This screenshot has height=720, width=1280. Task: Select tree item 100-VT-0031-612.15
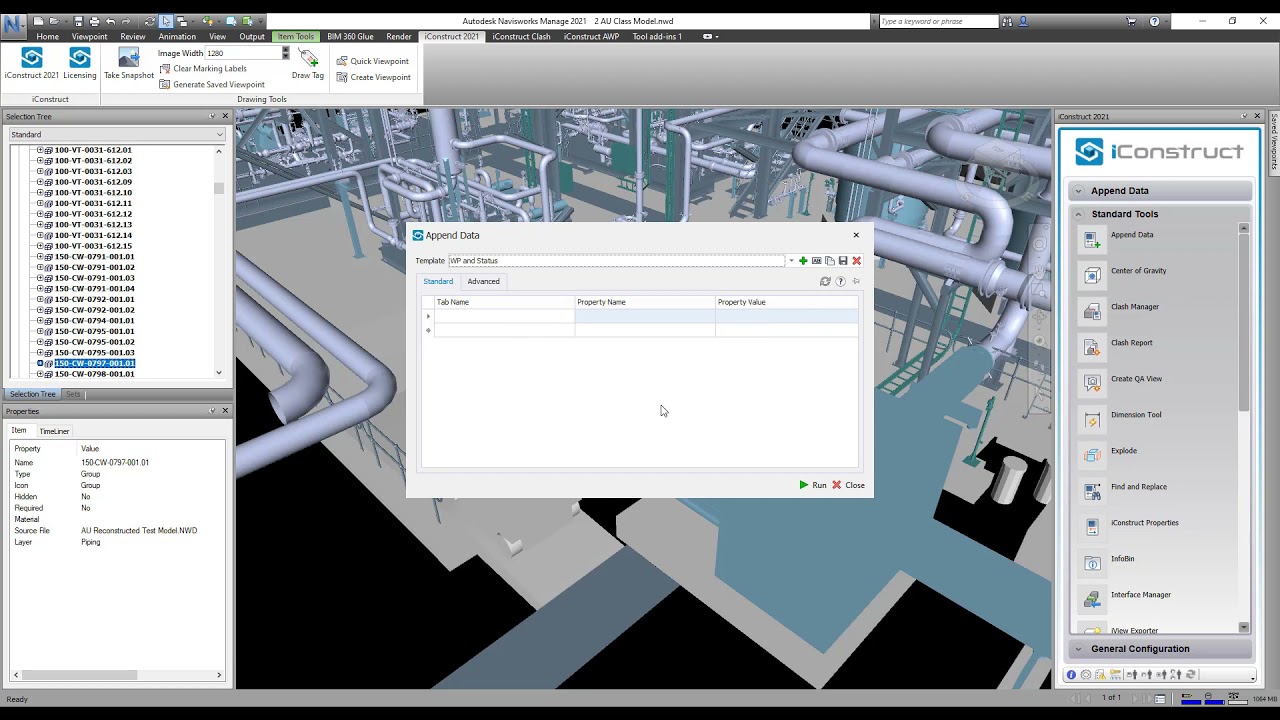(x=93, y=246)
